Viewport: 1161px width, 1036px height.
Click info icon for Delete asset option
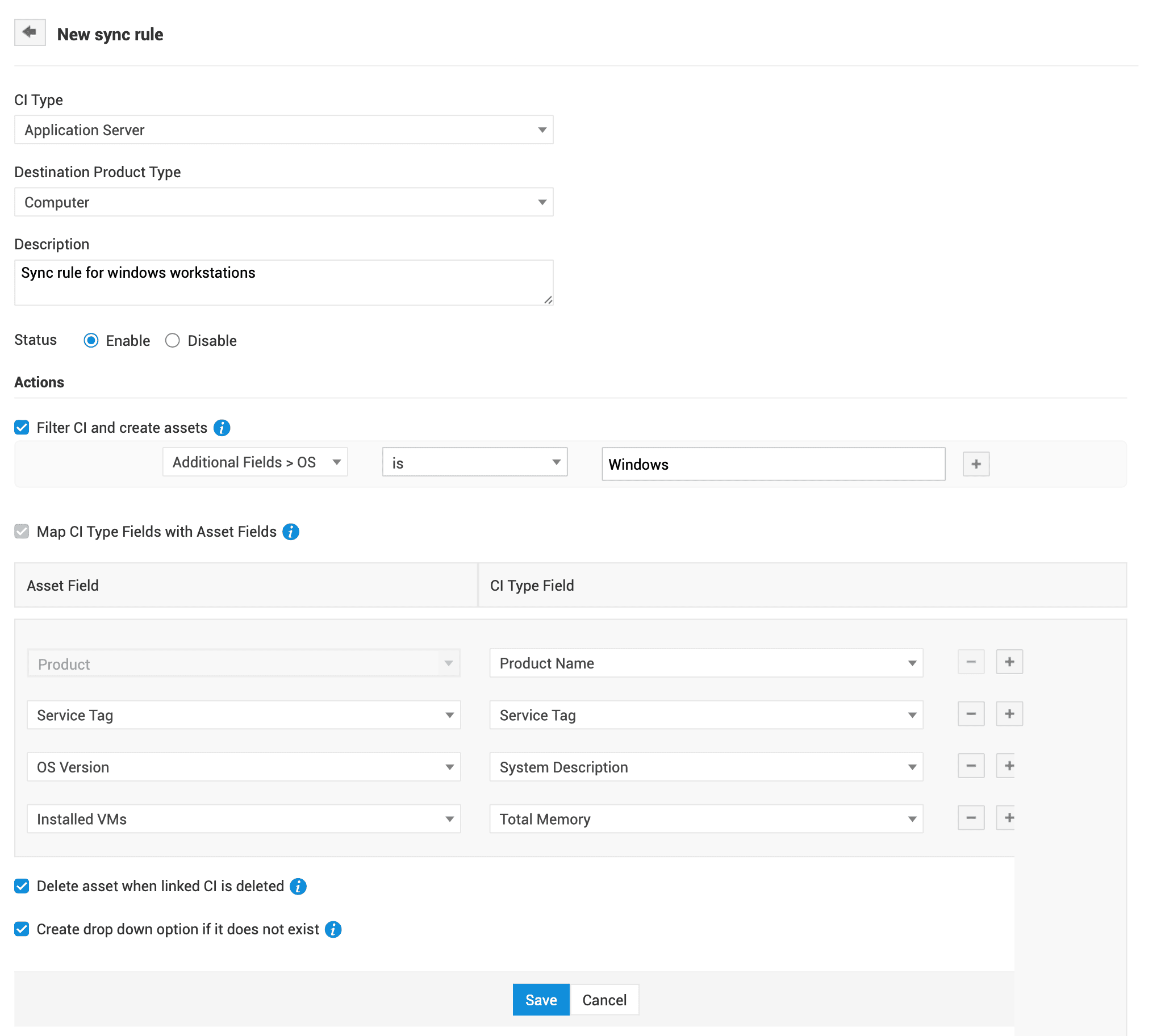[298, 887]
